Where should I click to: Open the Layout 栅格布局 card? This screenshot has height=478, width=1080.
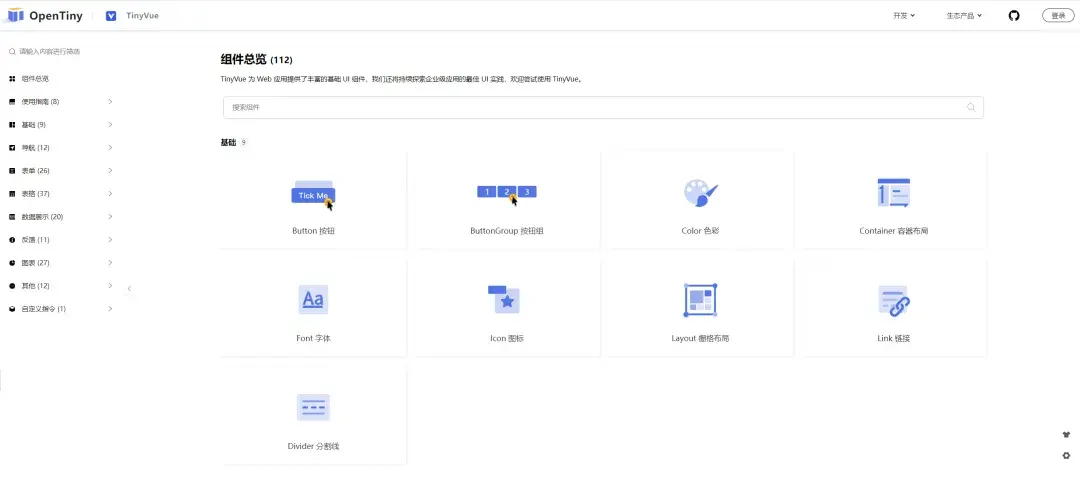[700, 308]
